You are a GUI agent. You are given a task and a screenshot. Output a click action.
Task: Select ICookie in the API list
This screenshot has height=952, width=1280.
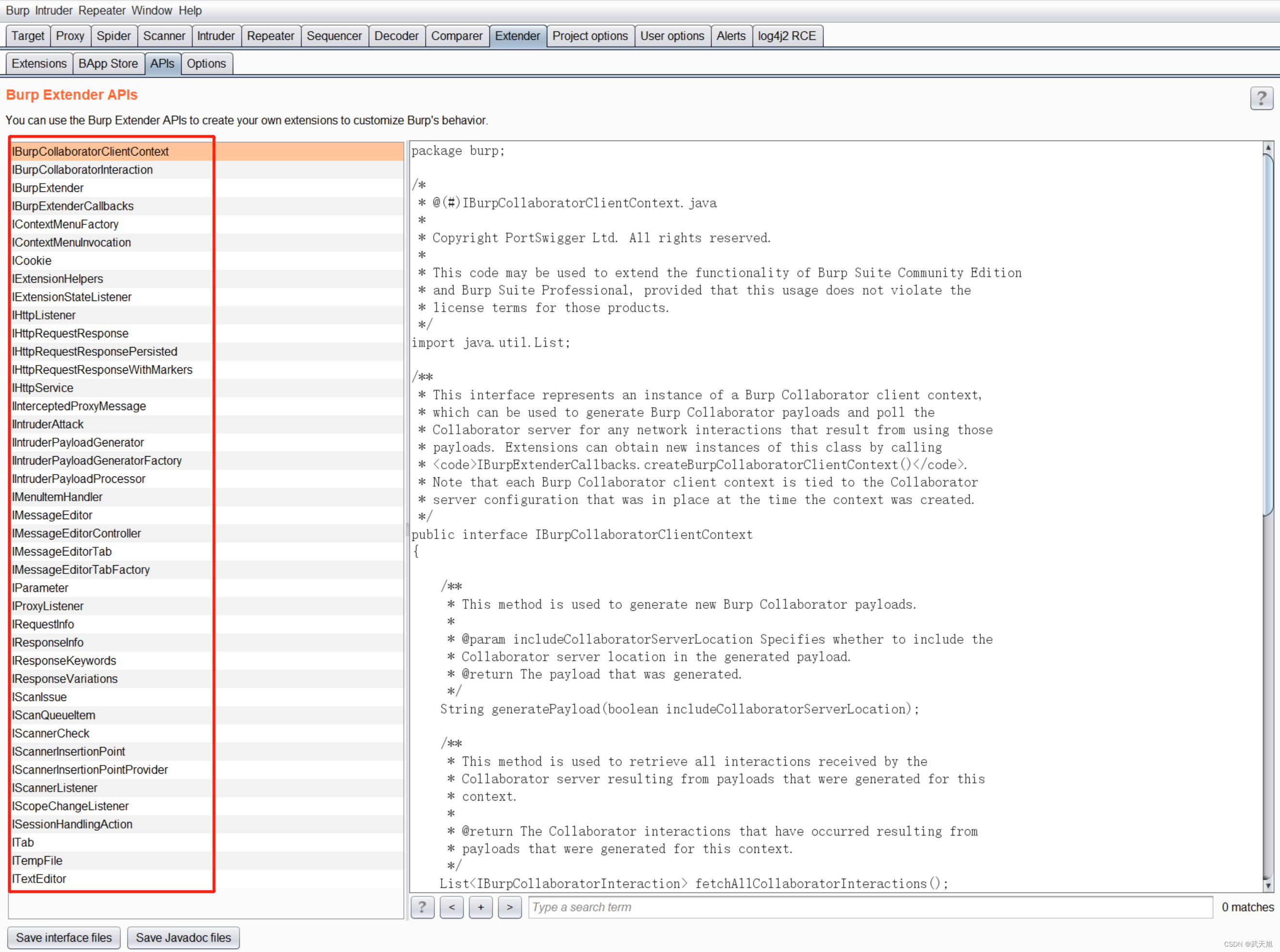coord(207,260)
